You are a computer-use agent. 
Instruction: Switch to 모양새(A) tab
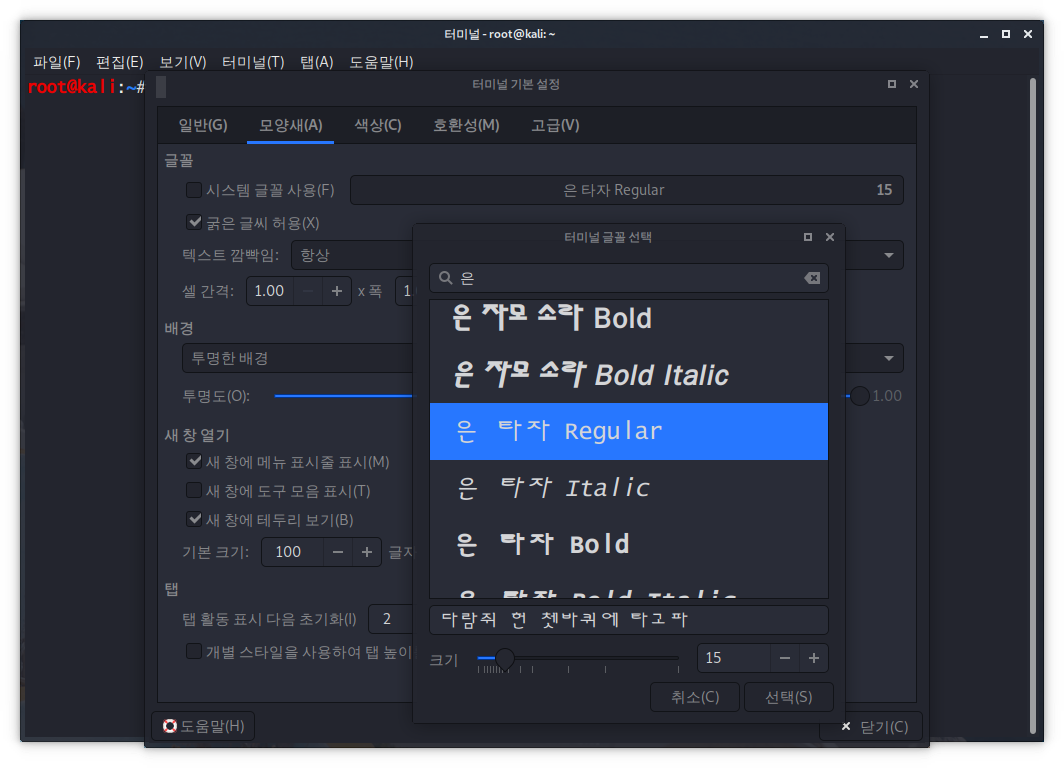tap(290, 126)
